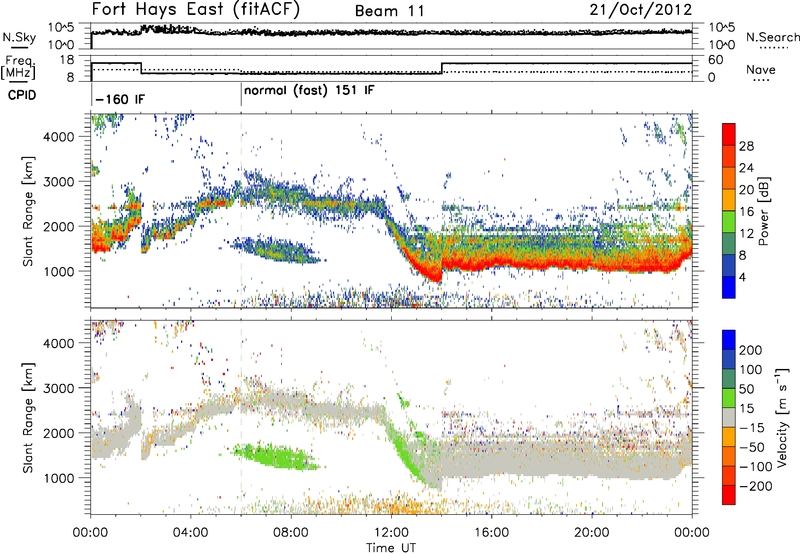Image resolution: width=800 pixels, height=554 pixels.
Task: Click the 'Velocity [m s-1]' colorbar title
Action: coord(782,417)
